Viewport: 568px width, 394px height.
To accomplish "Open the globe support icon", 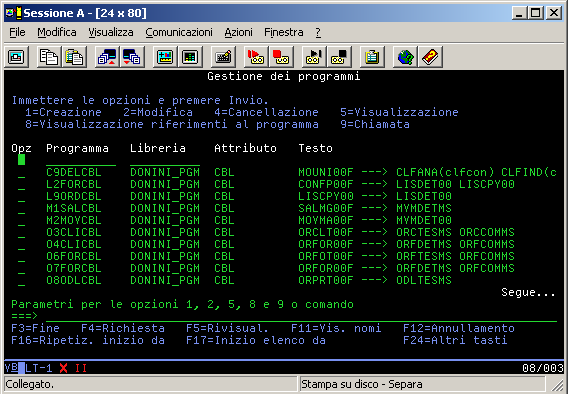I will click(x=405, y=57).
